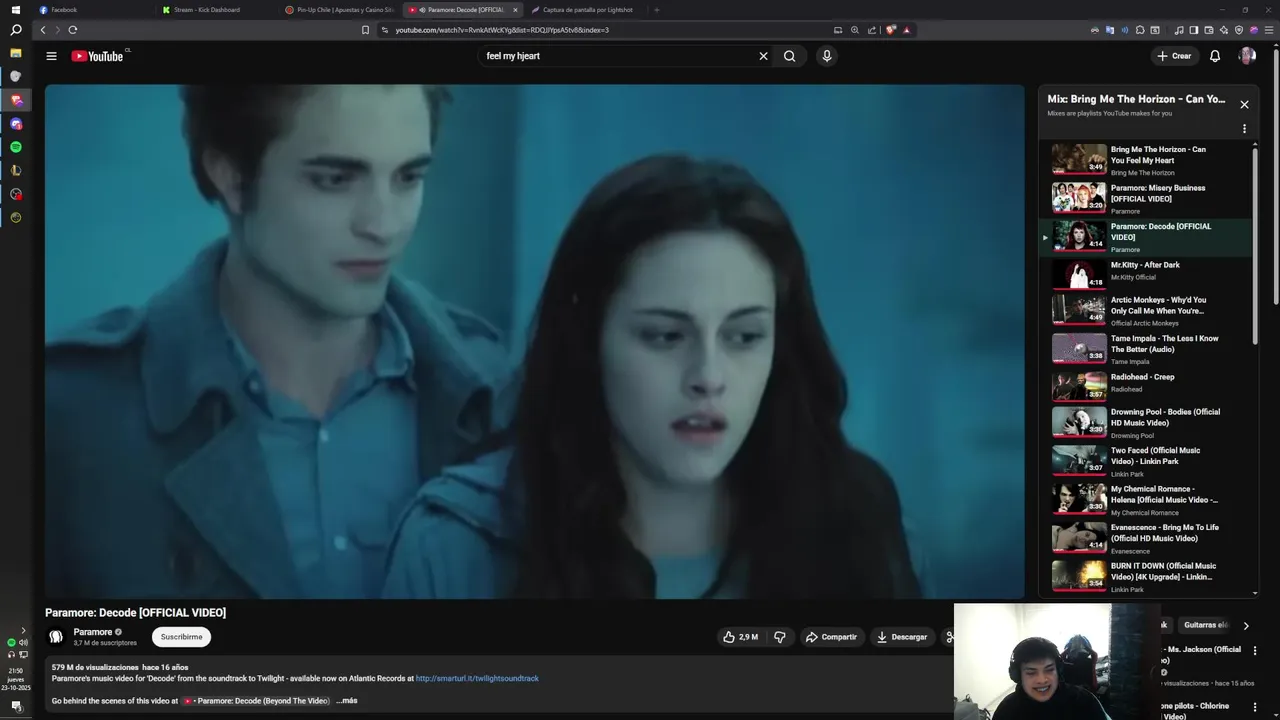Close the Paramore: Decode tab
The height and width of the screenshot is (720, 1280).
click(x=515, y=10)
